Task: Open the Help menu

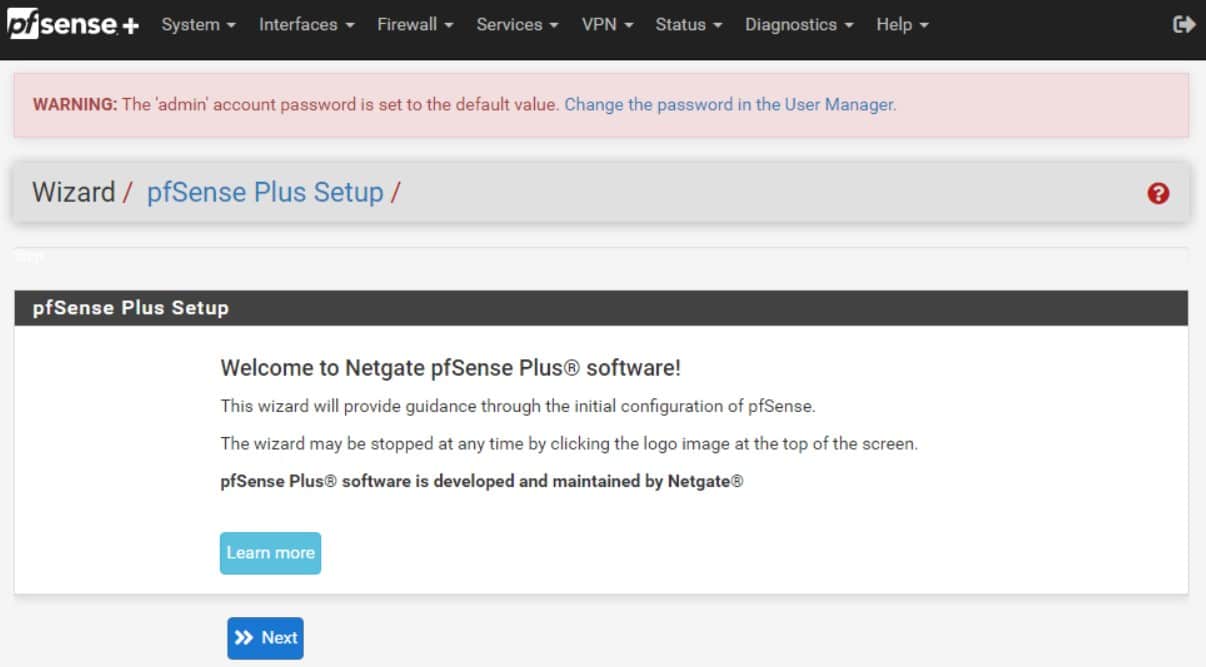Action: 895,24
